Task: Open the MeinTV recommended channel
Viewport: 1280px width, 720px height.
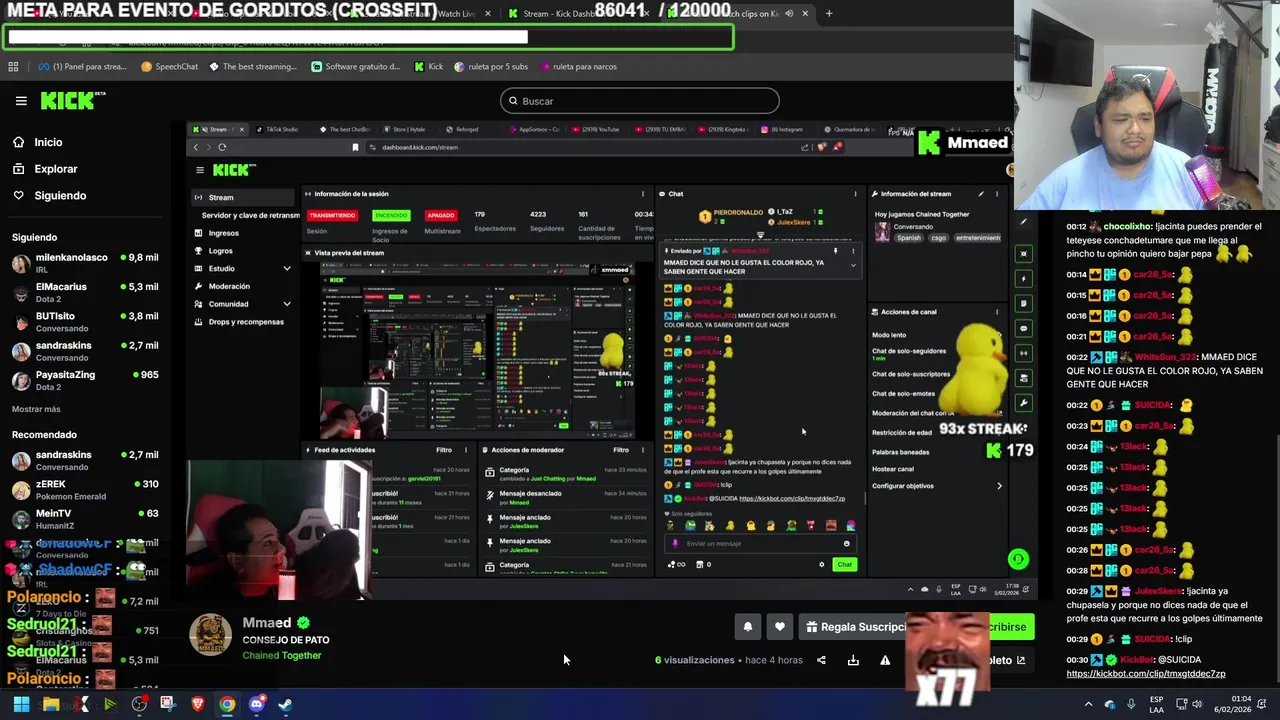Action: (x=85, y=518)
